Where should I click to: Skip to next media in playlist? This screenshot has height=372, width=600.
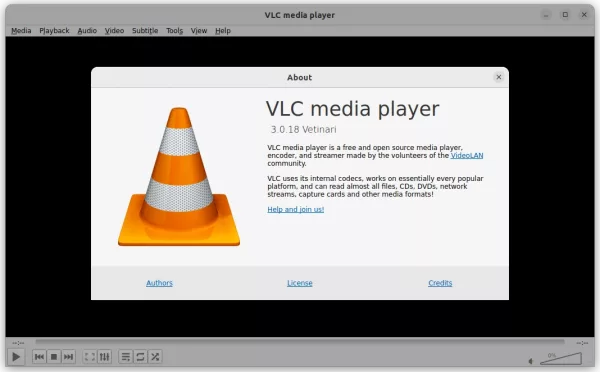[68, 357]
